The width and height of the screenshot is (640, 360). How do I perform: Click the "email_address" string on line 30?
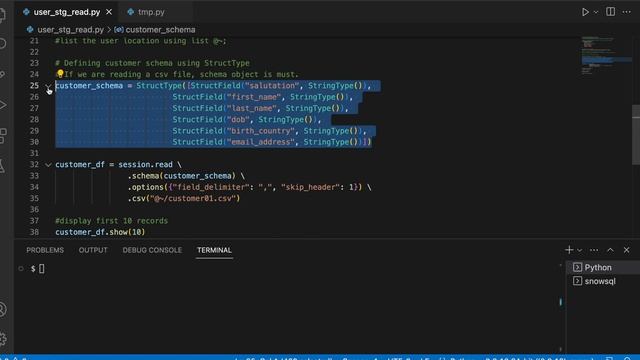click(x=261, y=142)
